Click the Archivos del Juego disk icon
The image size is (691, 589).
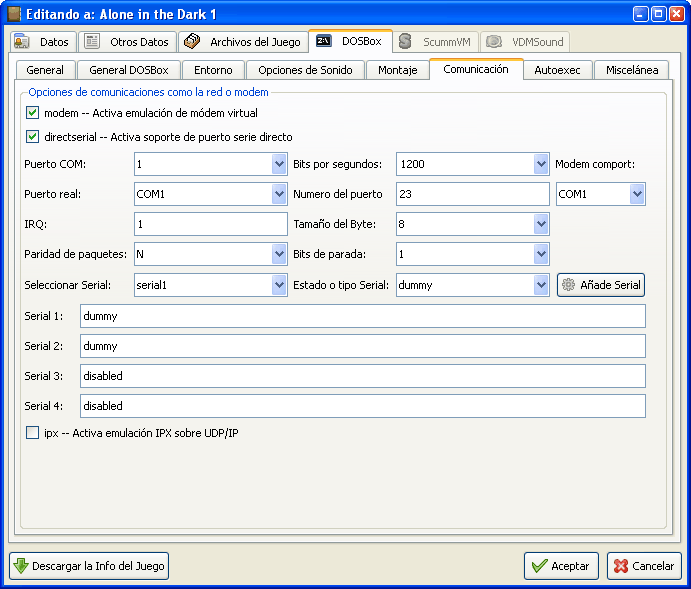192,41
